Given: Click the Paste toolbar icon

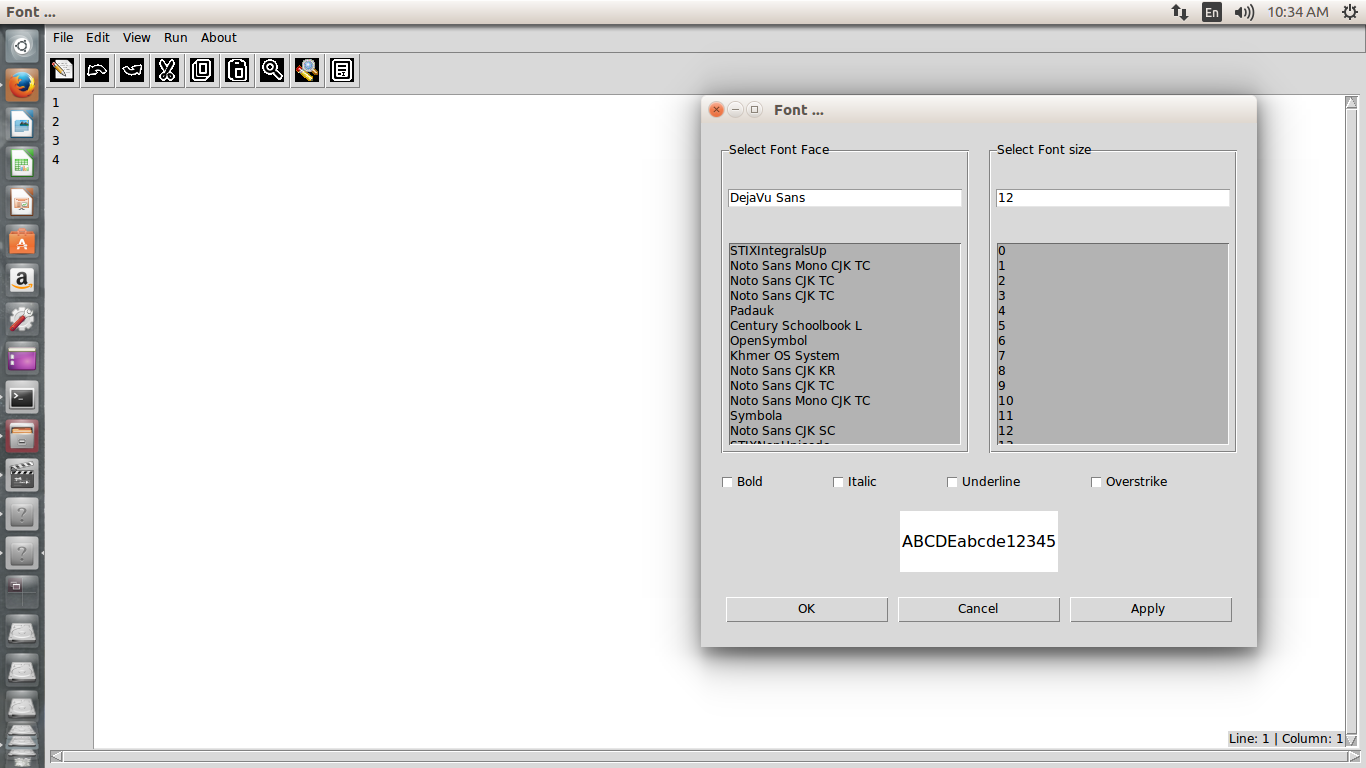Looking at the screenshot, I should pyautogui.click(x=237, y=70).
